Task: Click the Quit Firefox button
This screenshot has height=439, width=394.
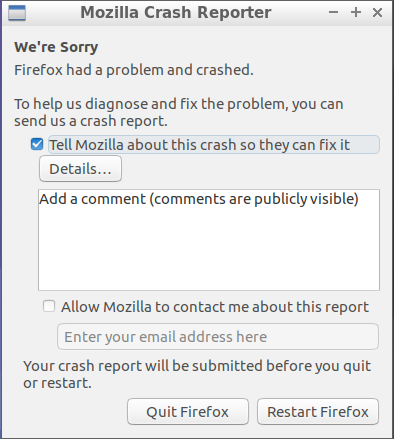Action: click(188, 412)
